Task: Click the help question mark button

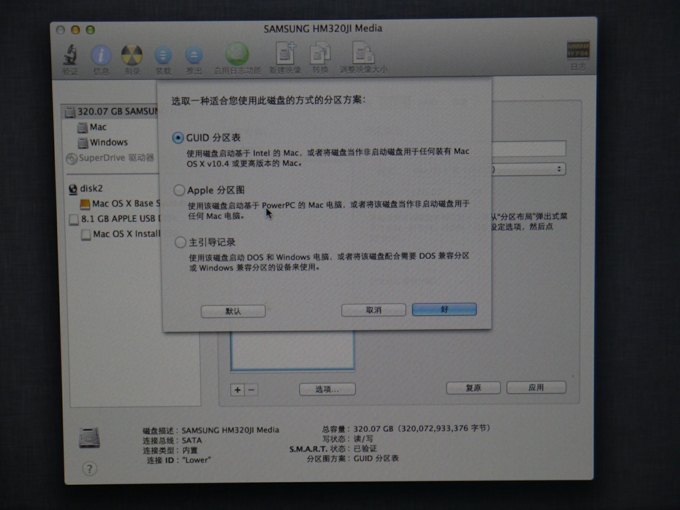Action: (90, 469)
